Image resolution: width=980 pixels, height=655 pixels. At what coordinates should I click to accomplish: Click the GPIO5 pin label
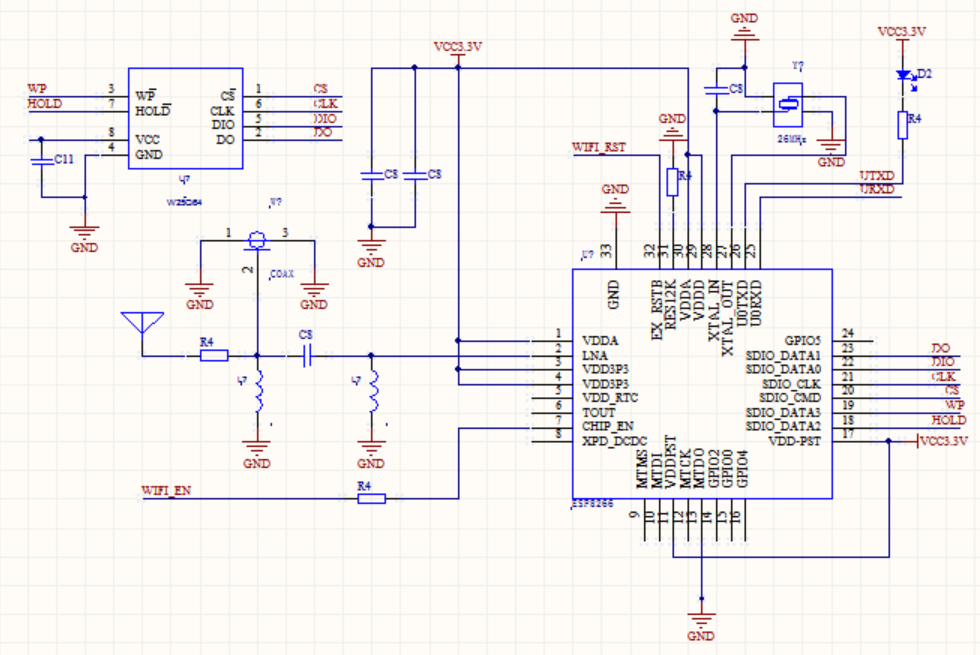pyautogui.click(x=802, y=340)
